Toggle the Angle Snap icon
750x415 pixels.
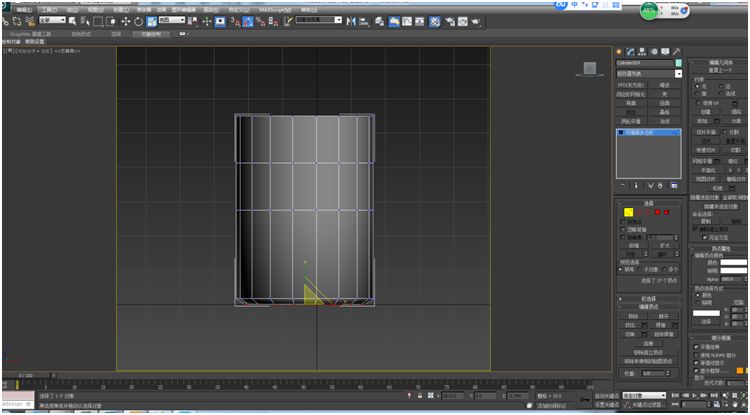(x=248, y=21)
